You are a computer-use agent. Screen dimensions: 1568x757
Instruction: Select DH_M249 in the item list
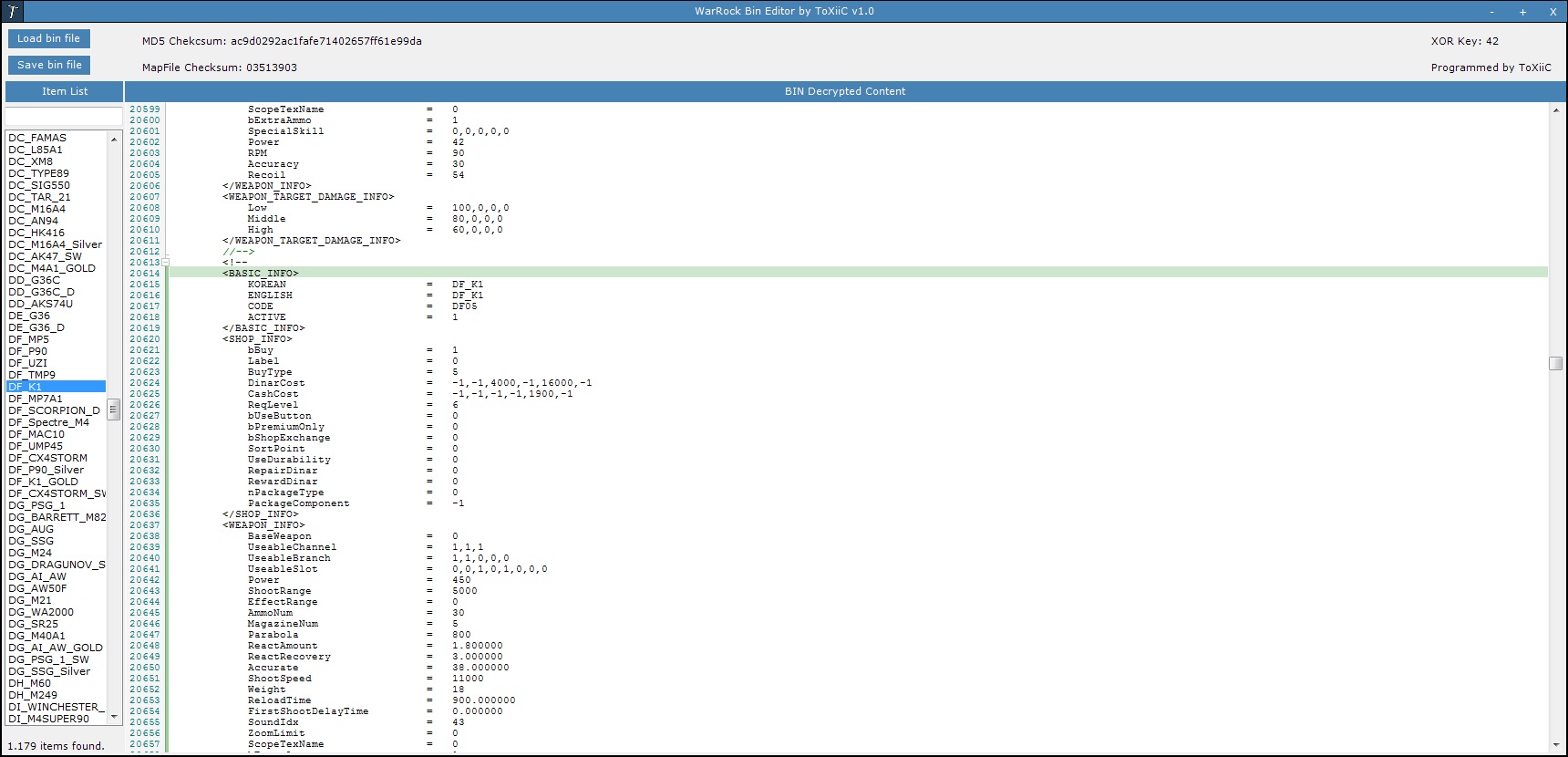pos(33,695)
